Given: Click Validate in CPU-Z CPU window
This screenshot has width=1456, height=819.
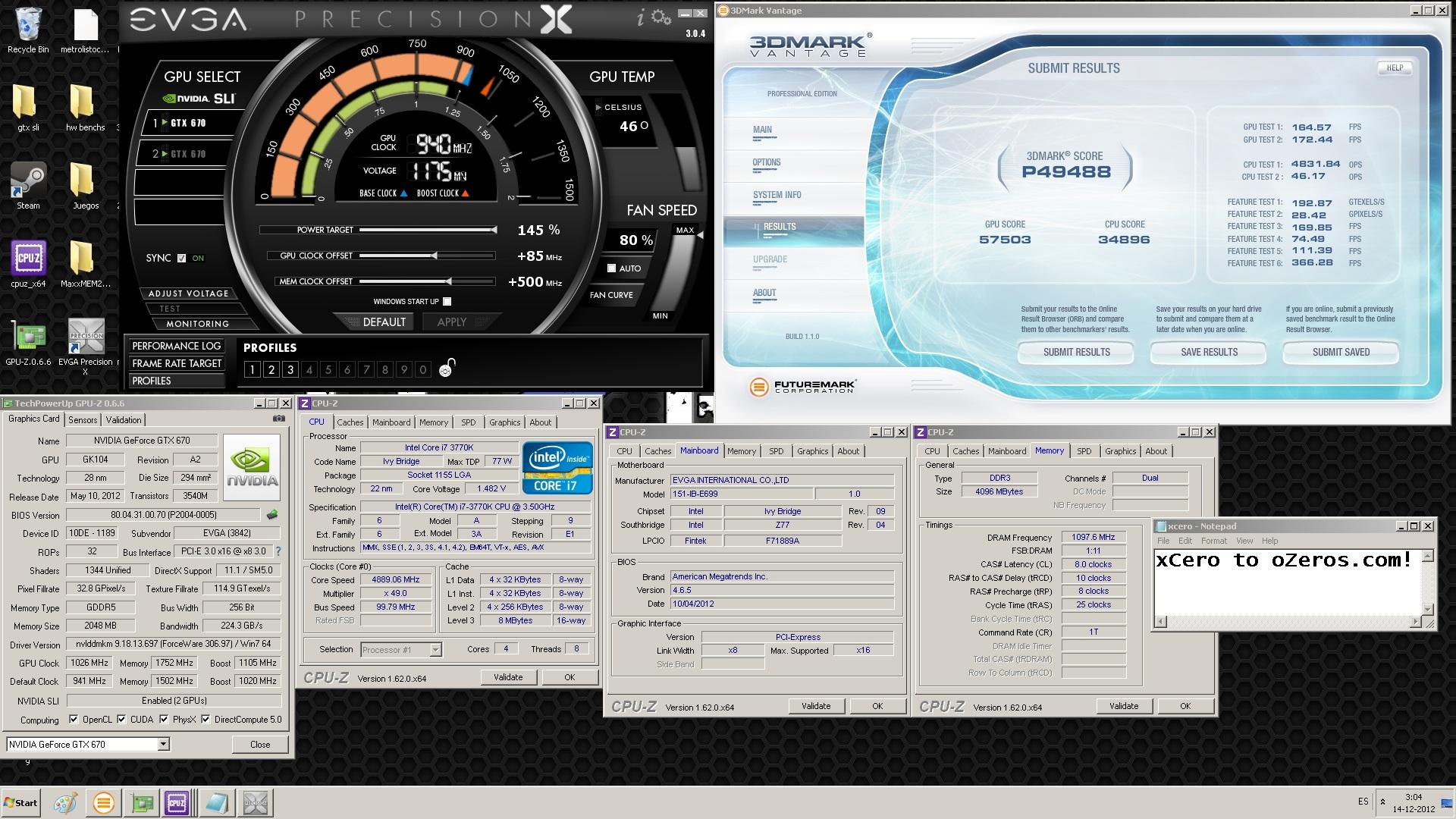Looking at the screenshot, I should tap(508, 677).
